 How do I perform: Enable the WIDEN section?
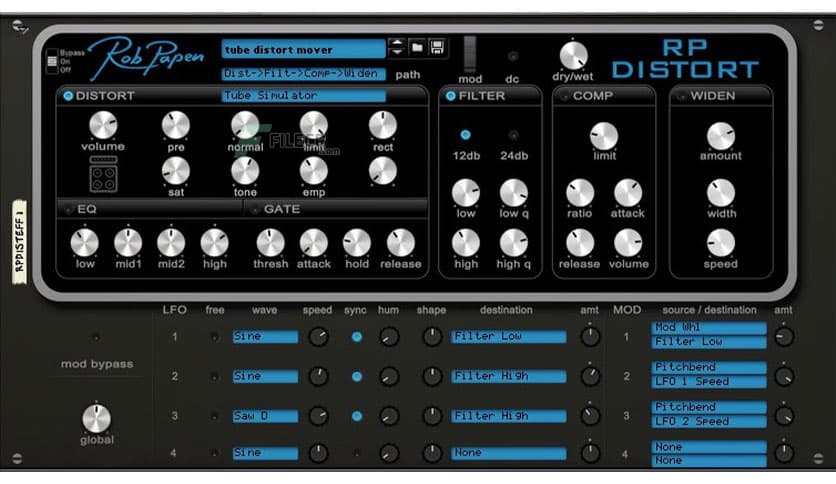pyautogui.click(x=681, y=96)
